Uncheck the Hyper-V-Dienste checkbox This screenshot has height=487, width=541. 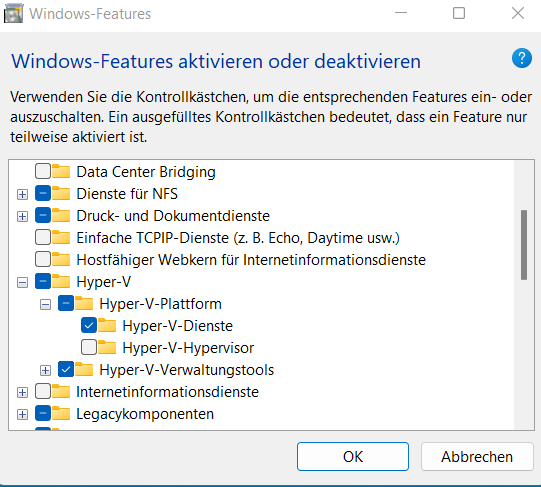pos(89,325)
